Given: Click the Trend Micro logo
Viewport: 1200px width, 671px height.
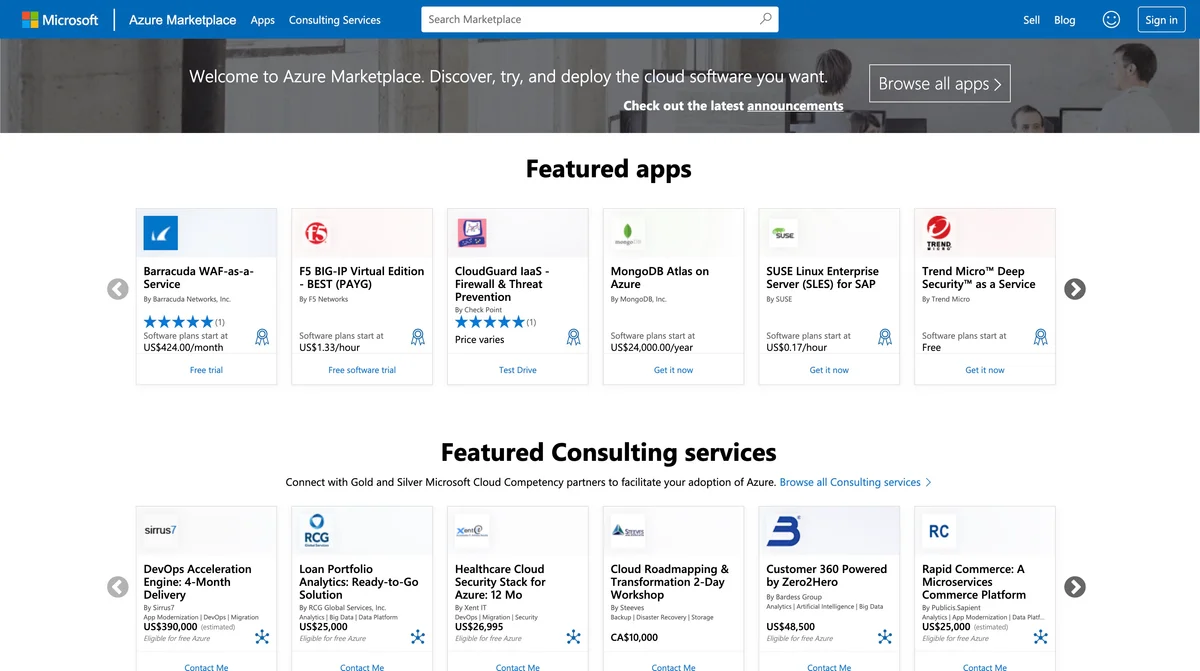Looking at the screenshot, I should (x=938, y=232).
